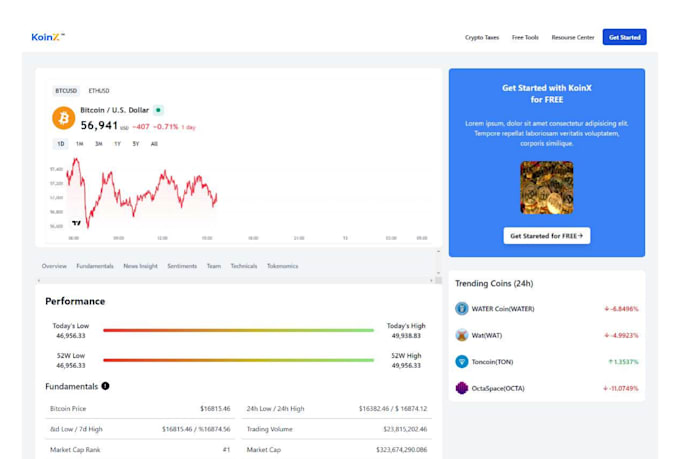Set chart range to 1D

(x=61, y=144)
